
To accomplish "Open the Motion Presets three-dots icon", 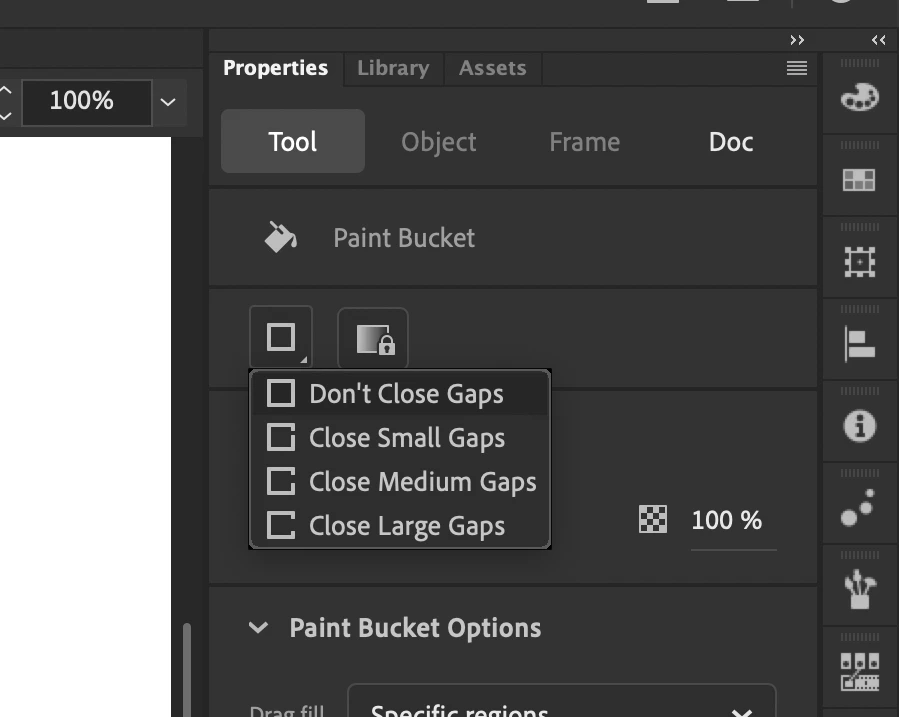I will click(x=858, y=507).
